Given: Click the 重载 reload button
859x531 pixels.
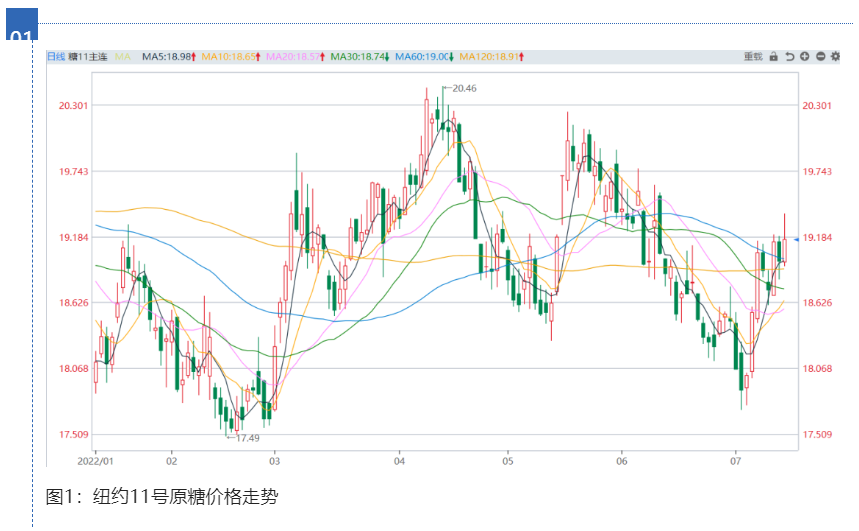Looking at the screenshot, I should tap(752, 57).
